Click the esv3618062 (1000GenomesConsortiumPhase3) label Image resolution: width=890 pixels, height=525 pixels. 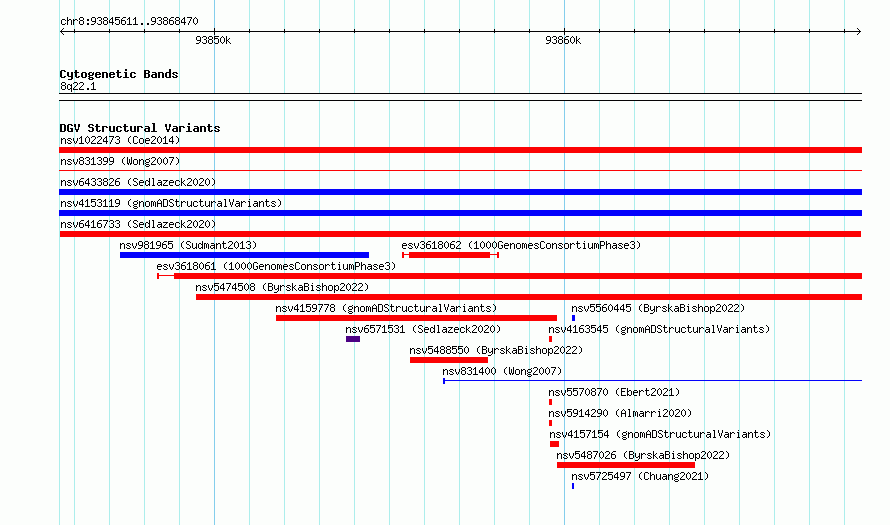[521, 245]
